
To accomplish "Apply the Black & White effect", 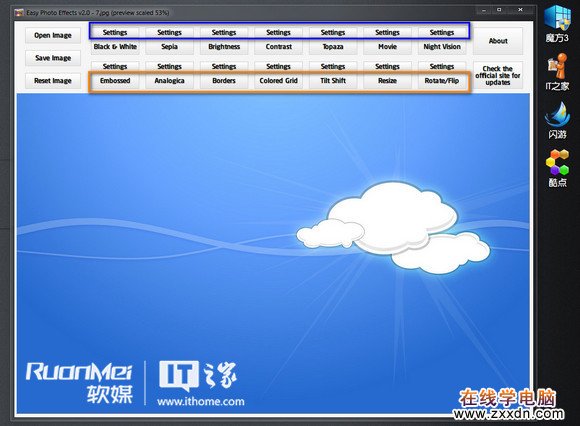I will click(115, 47).
